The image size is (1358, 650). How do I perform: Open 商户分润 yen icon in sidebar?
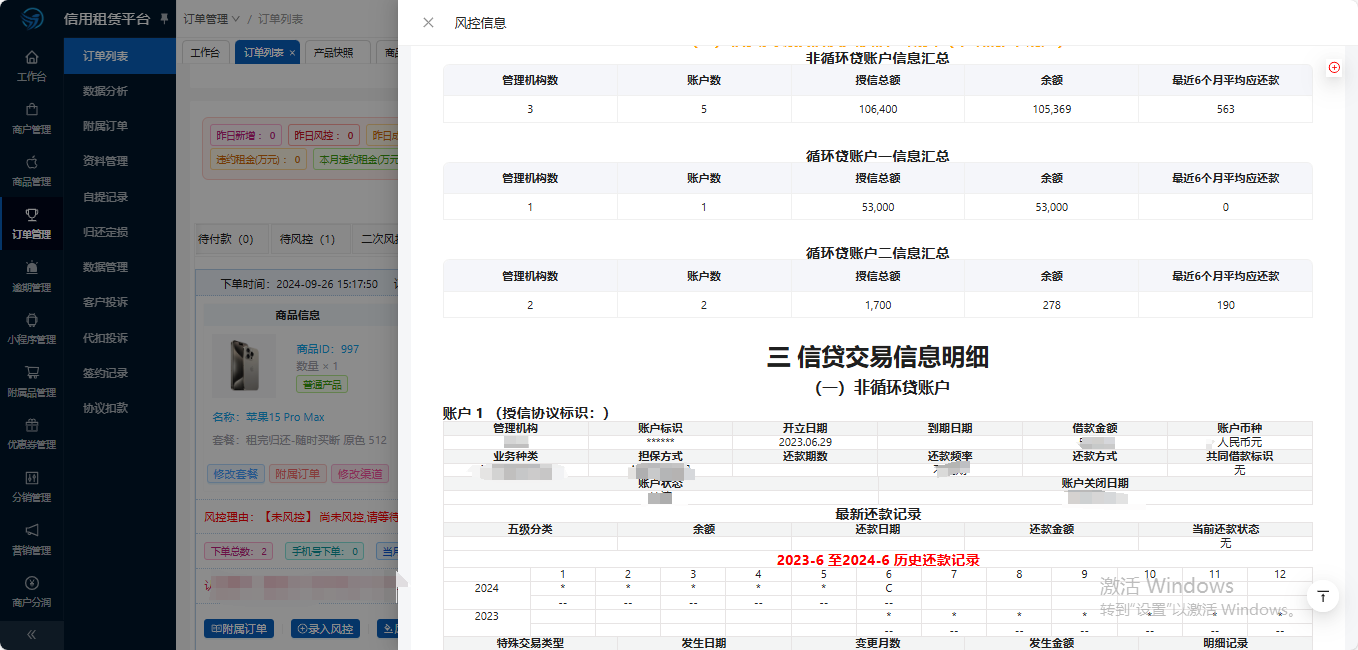tap(32, 583)
